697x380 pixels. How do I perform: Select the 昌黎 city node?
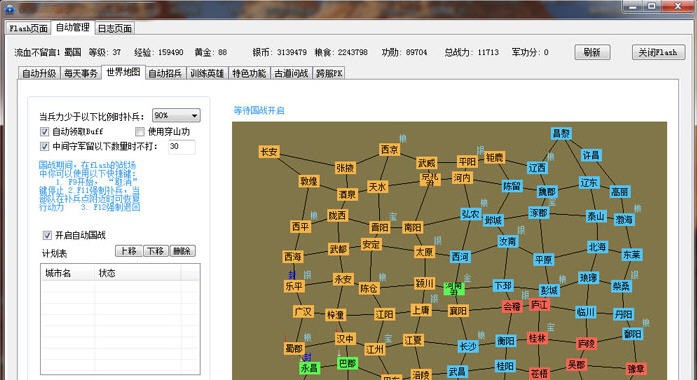561,133
